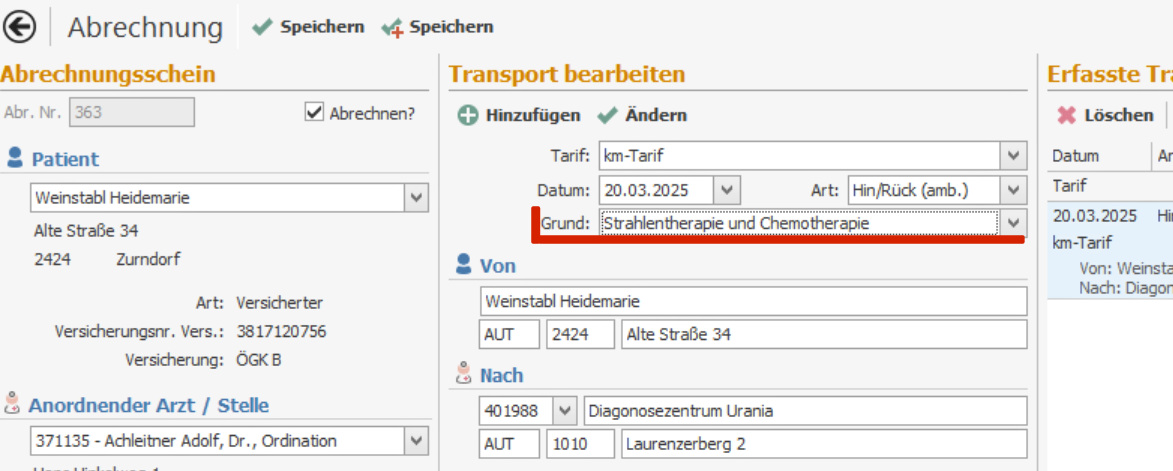Click the back arrow icon

20,27
